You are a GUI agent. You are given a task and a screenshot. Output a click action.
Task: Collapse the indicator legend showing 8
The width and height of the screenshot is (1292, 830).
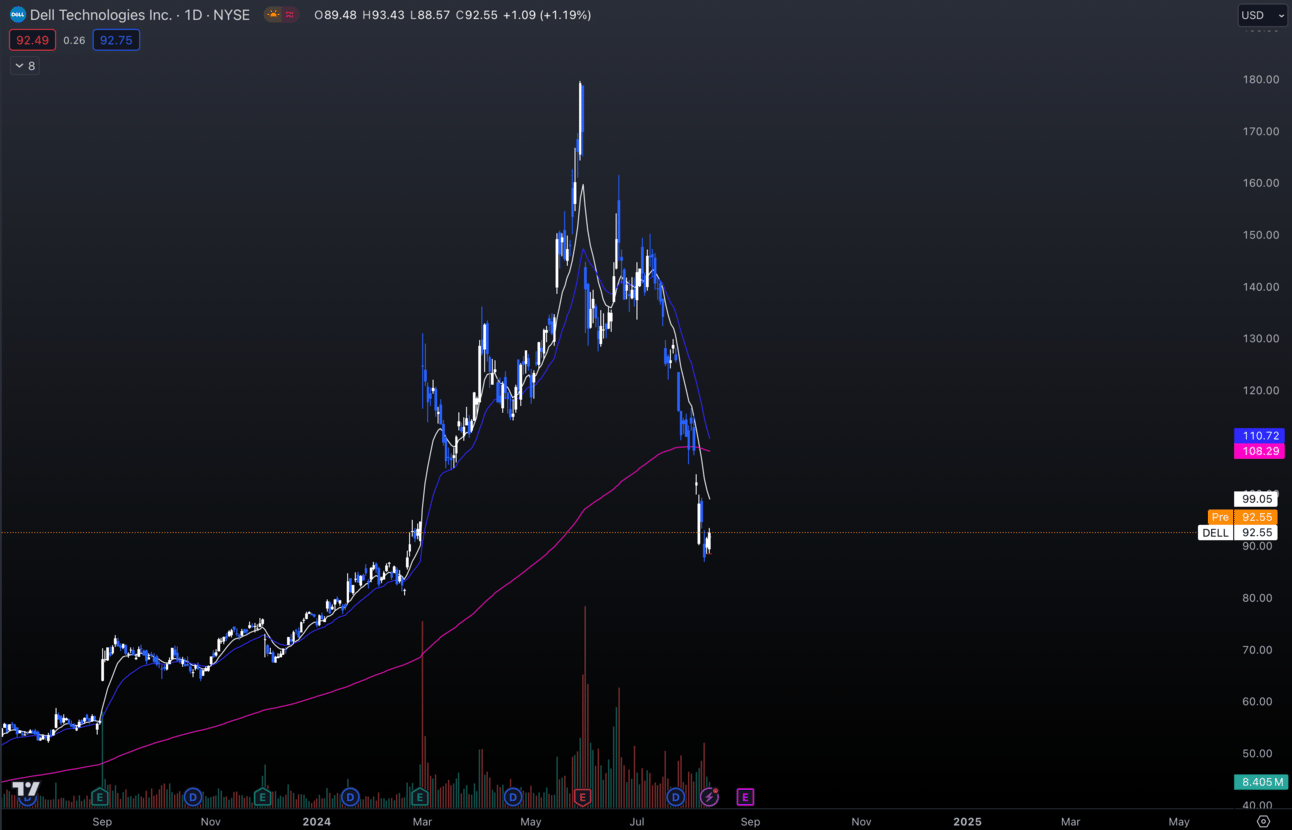pos(24,66)
